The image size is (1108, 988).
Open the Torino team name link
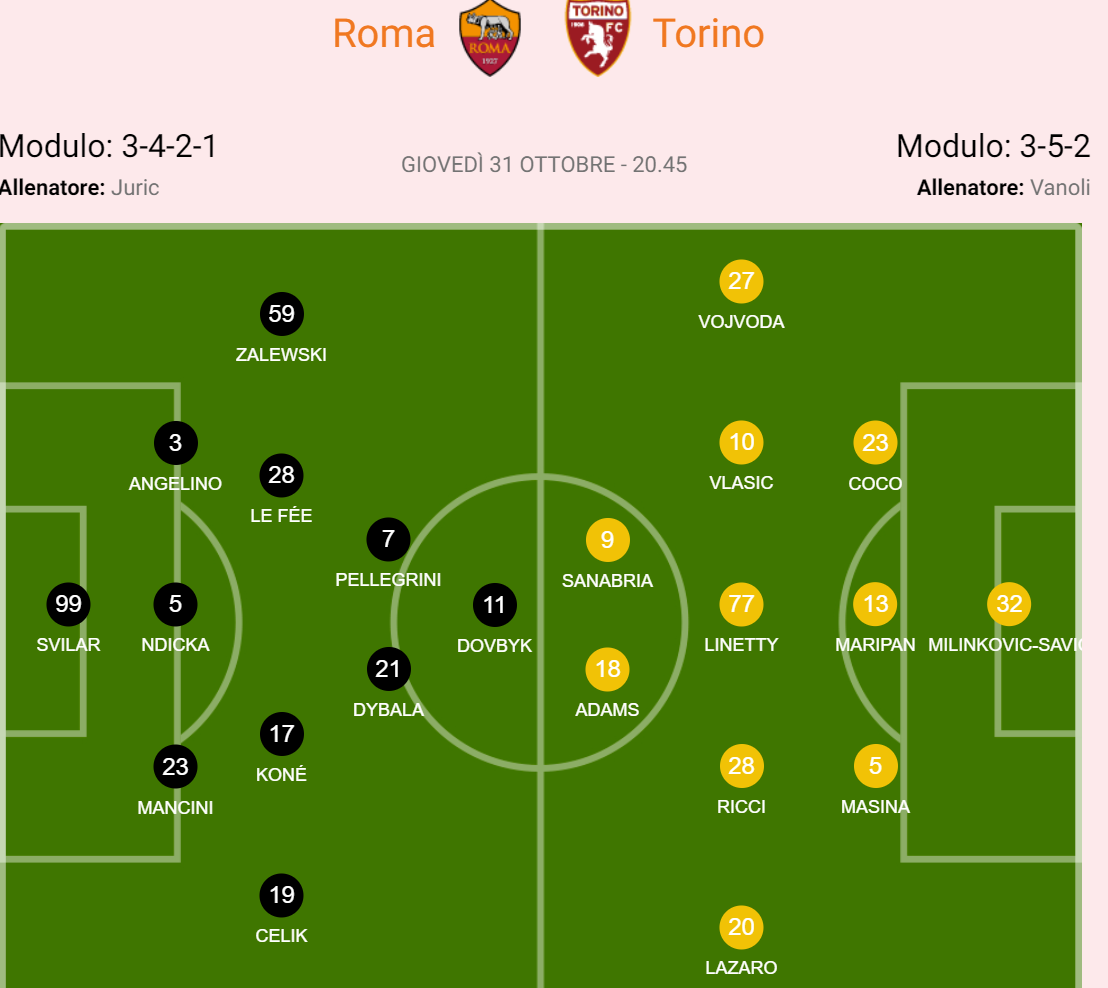point(708,34)
